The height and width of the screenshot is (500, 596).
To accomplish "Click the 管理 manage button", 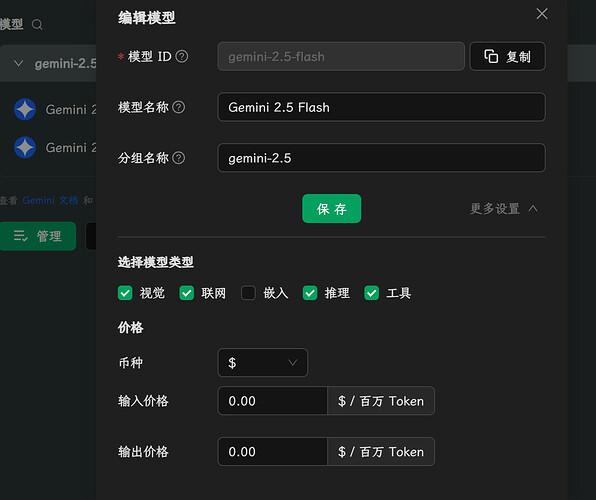I will pyautogui.click(x=38, y=236).
